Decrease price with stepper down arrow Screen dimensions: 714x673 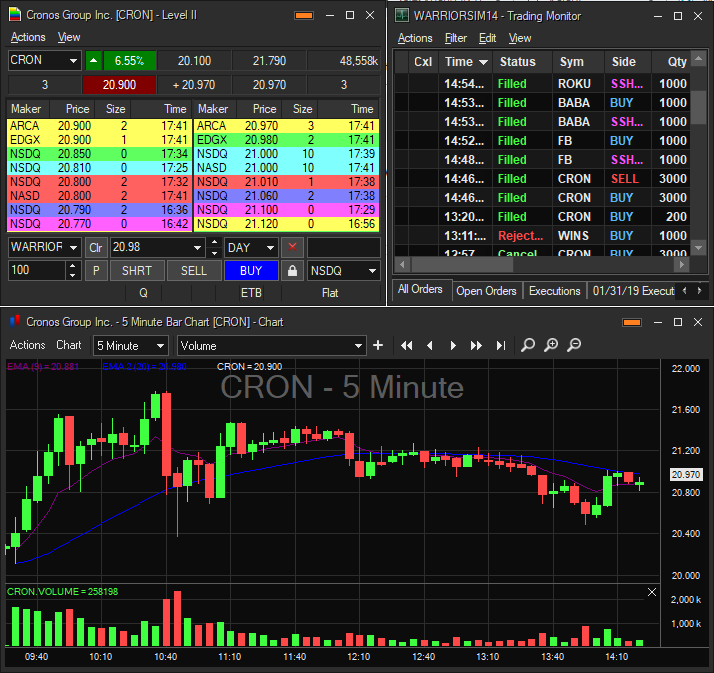tap(214, 252)
